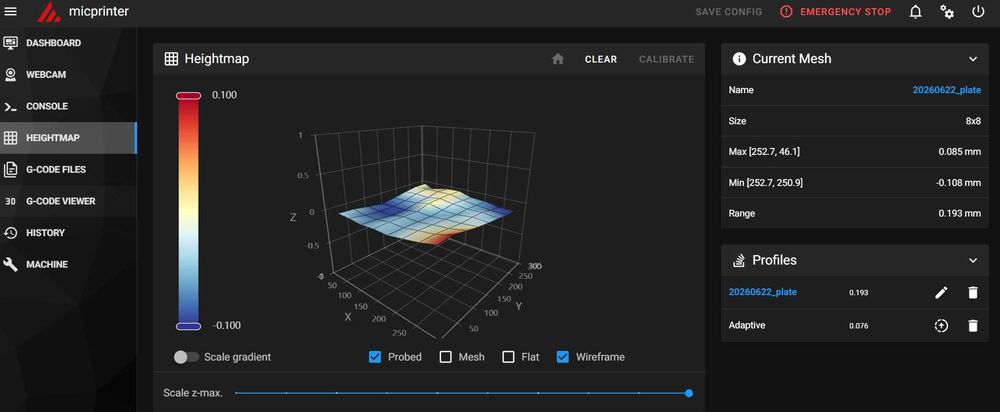
Task: Go to the Console page
Action: tap(68, 107)
